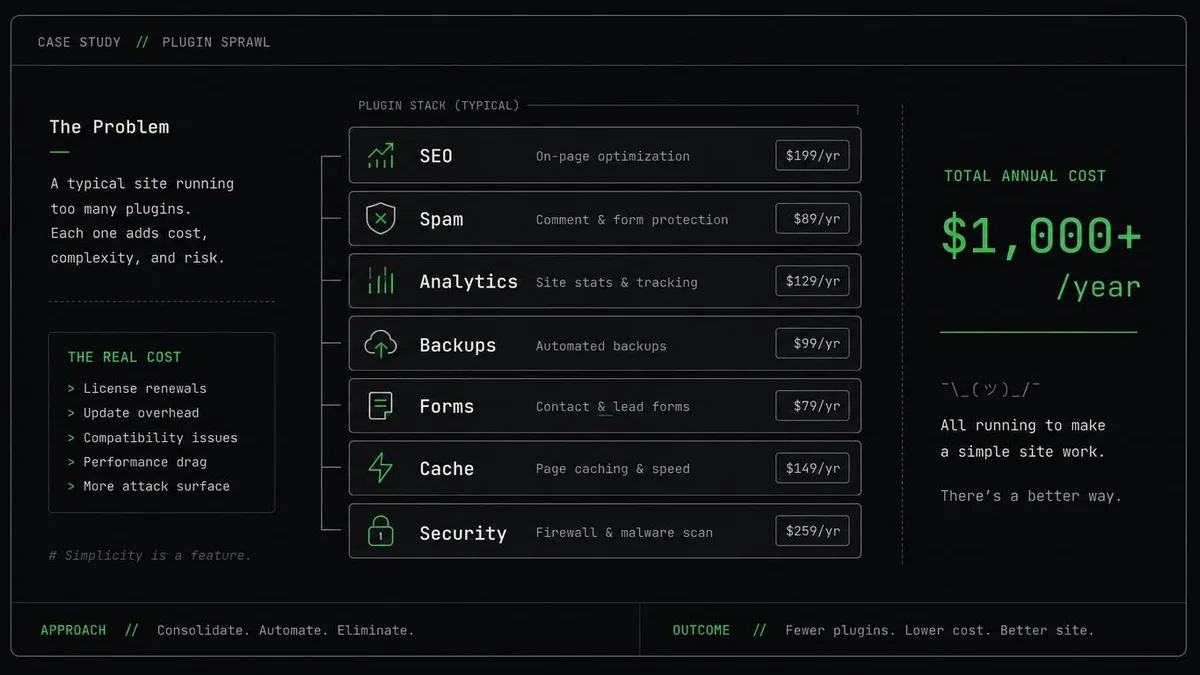Click the $89/yr Spam price badge
Image resolution: width=1200 pixels, height=675 pixels.
coord(812,219)
